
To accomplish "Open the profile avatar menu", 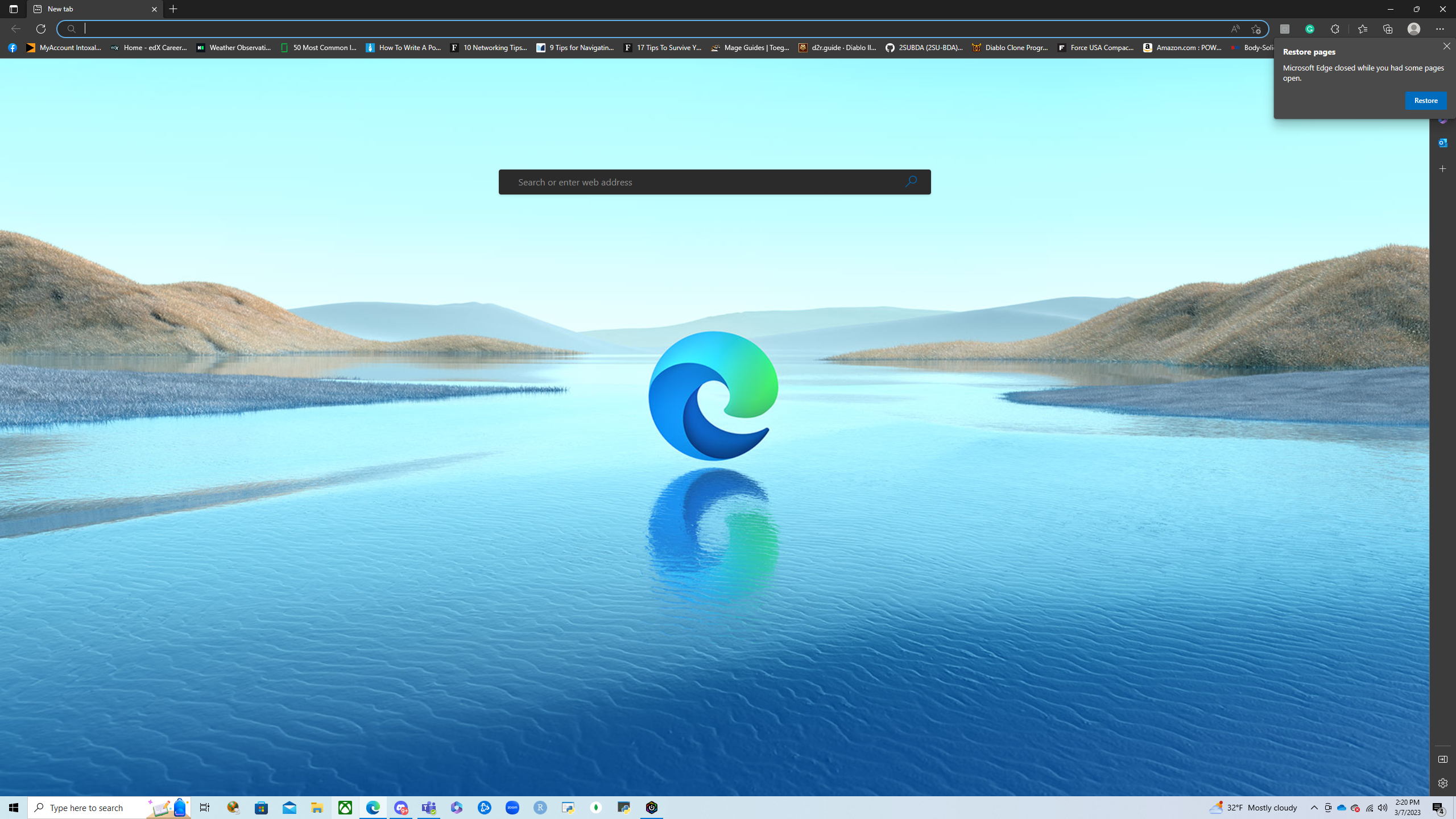I will (1414, 29).
